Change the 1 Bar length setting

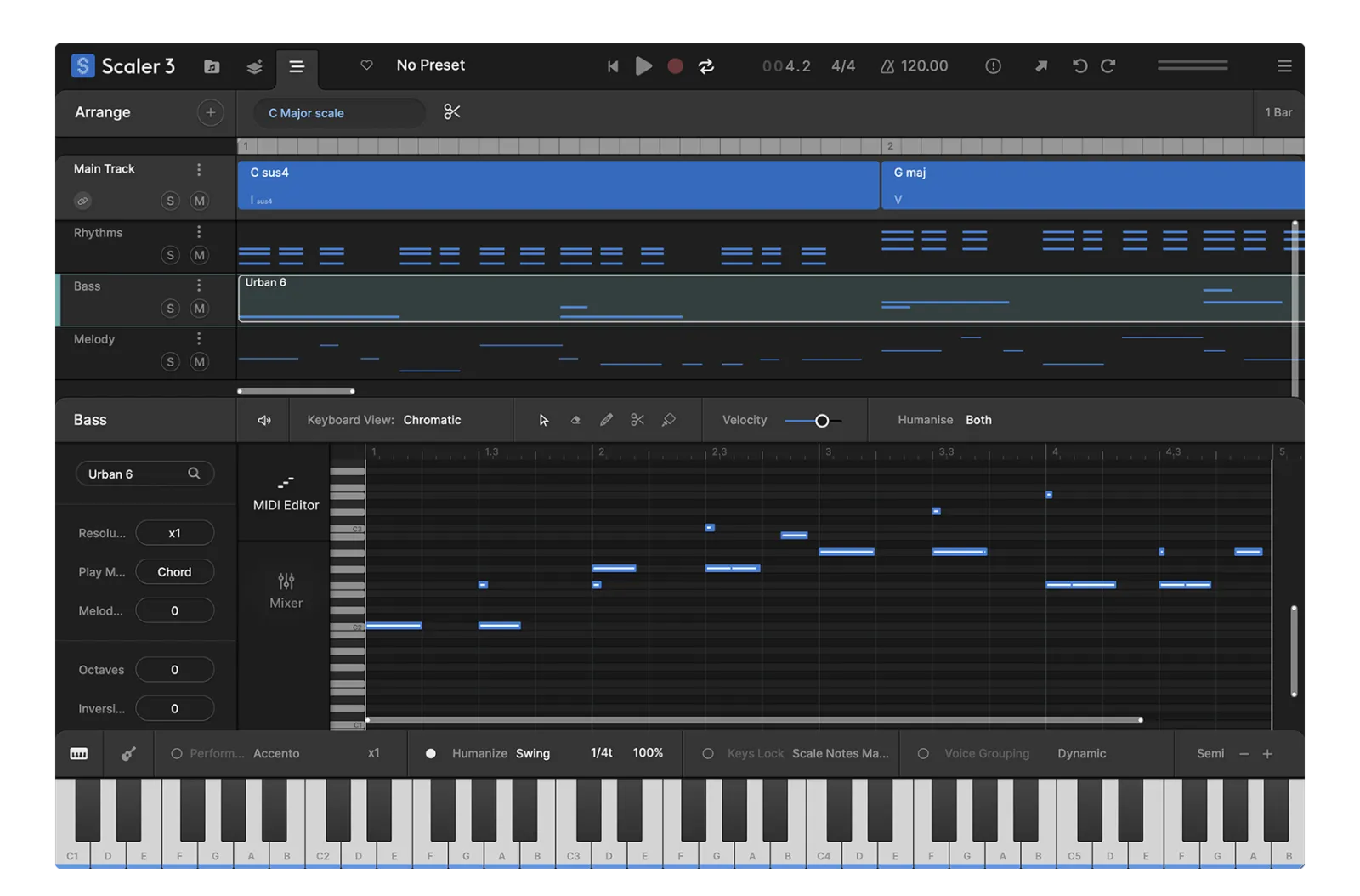(1278, 112)
